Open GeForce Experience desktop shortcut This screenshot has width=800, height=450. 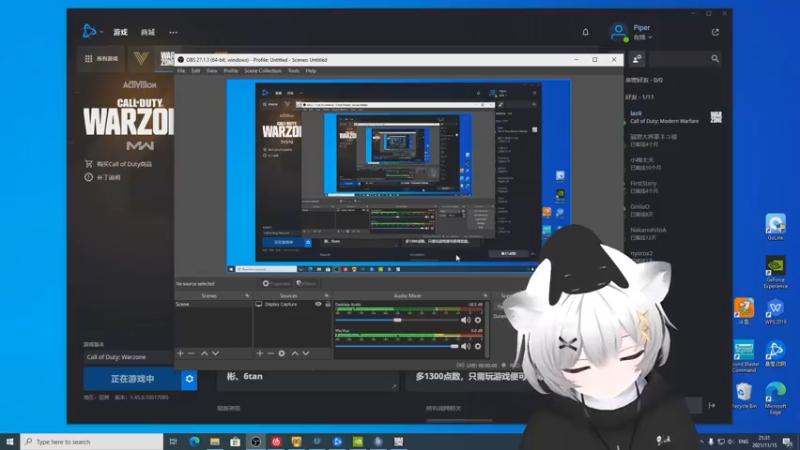(776, 272)
